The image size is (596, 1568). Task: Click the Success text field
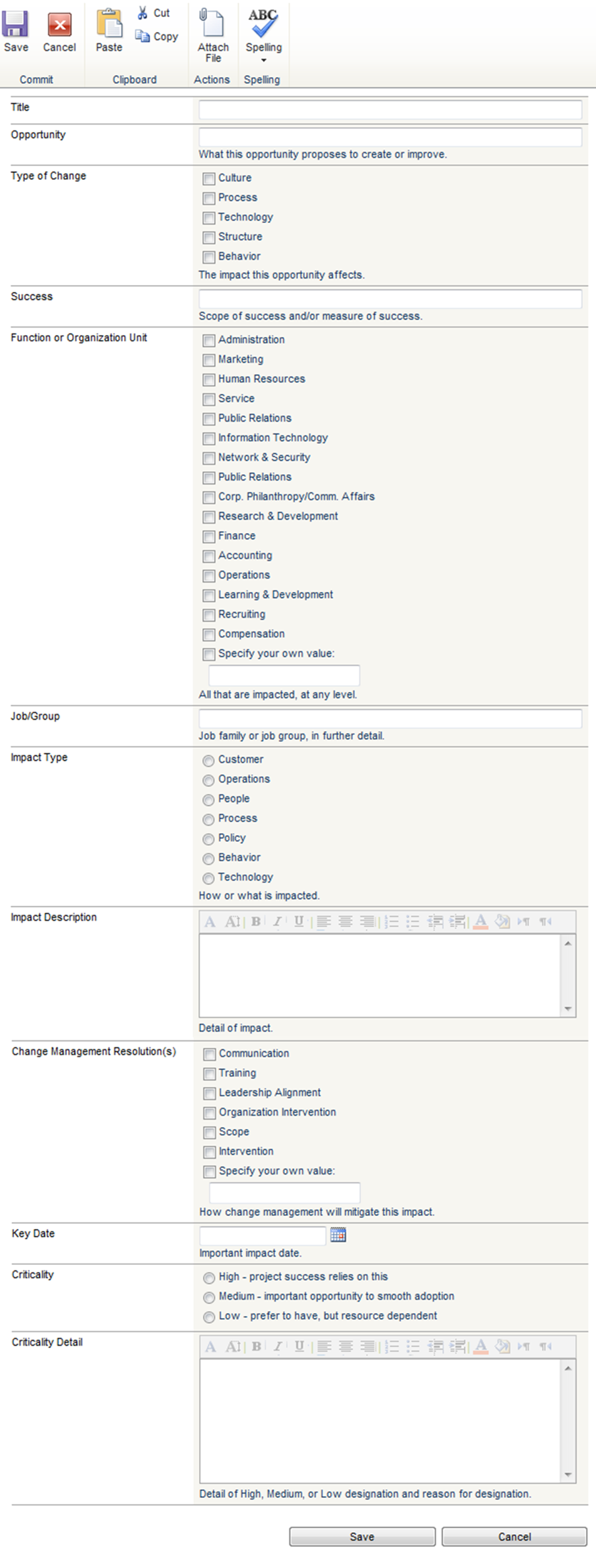tap(390, 299)
